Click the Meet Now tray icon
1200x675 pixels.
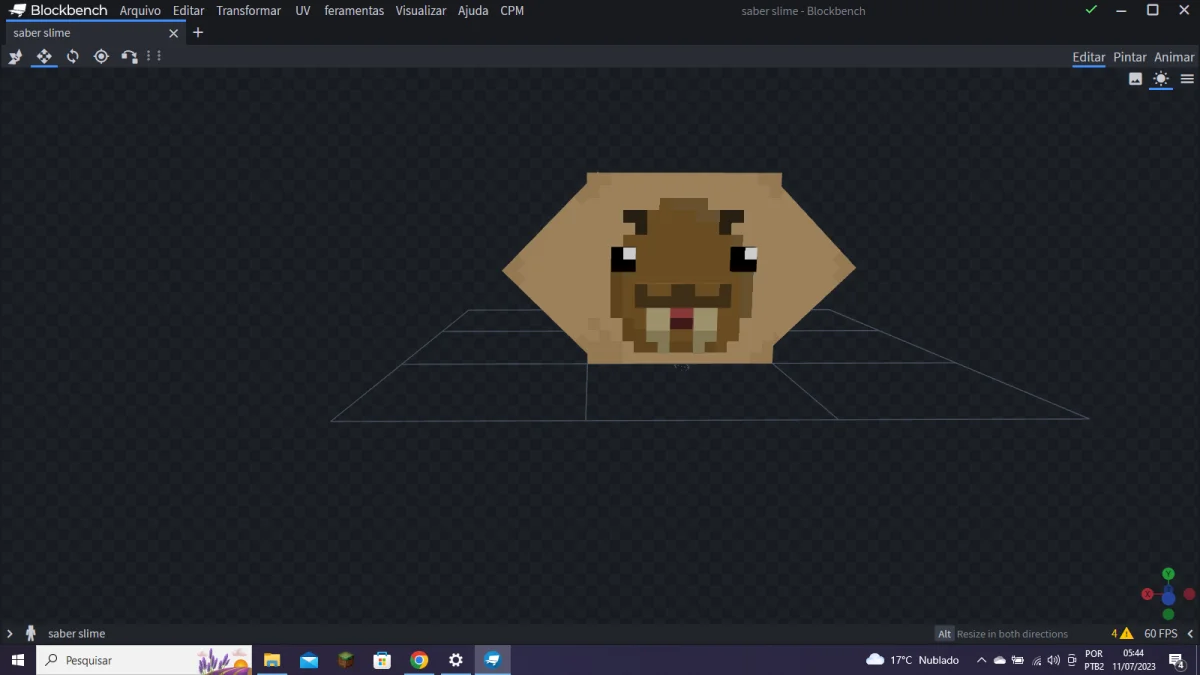coord(1072,660)
